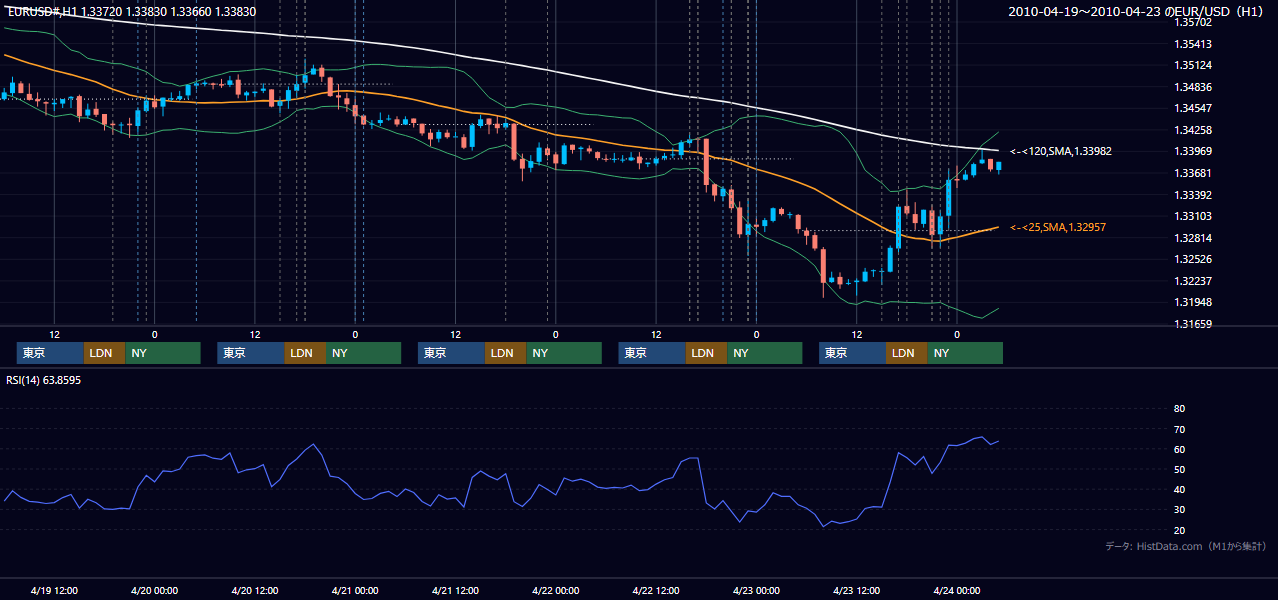
Task: Select price axis value 1.33681
Action: click(1192, 174)
